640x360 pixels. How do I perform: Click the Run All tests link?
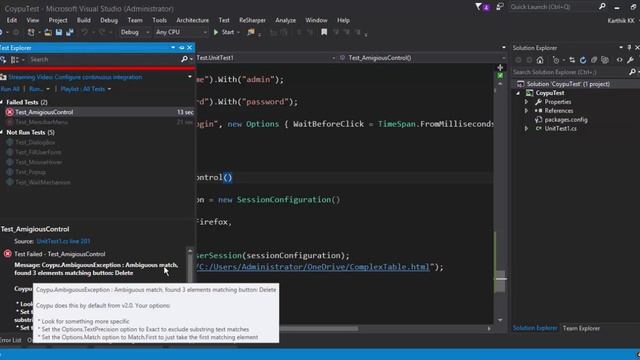pos(10,89)
